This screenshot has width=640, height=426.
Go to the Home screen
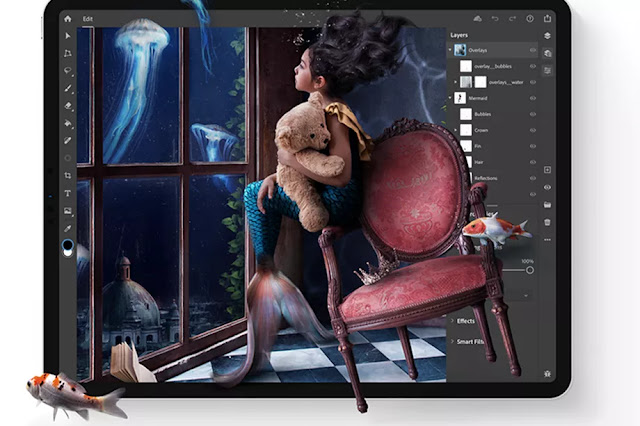(x=68, y=19)
